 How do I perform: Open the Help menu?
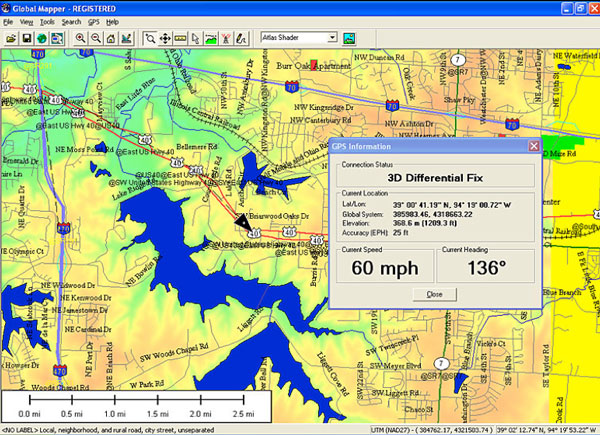click(x=112, y=21)
